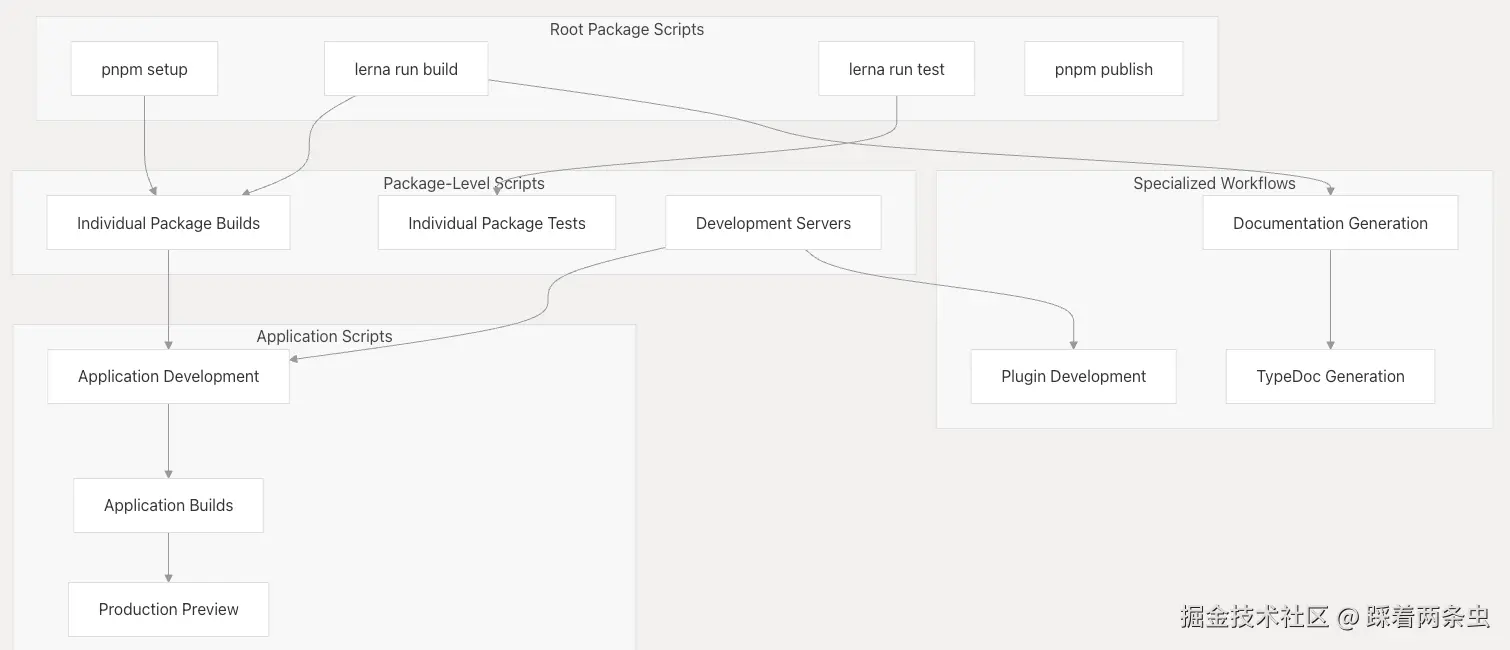Viewport: 1510px width, 650px height.
Task: Select the lerna run build node
Action: (x=406, y=69)
